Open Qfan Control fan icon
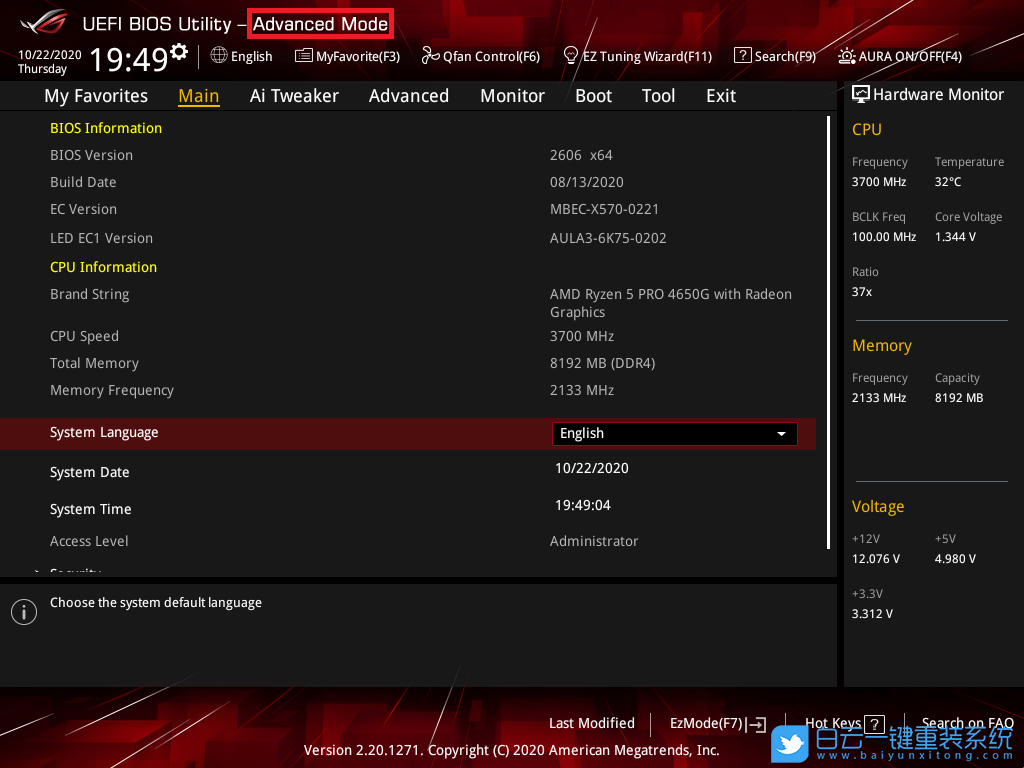1024x768 pixels. tap(430, 56)
